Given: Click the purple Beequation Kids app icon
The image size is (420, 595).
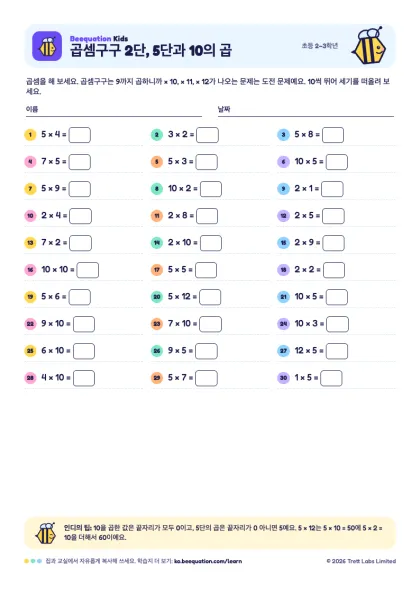Looking at the screenshot, I should (x=47, y=46).
